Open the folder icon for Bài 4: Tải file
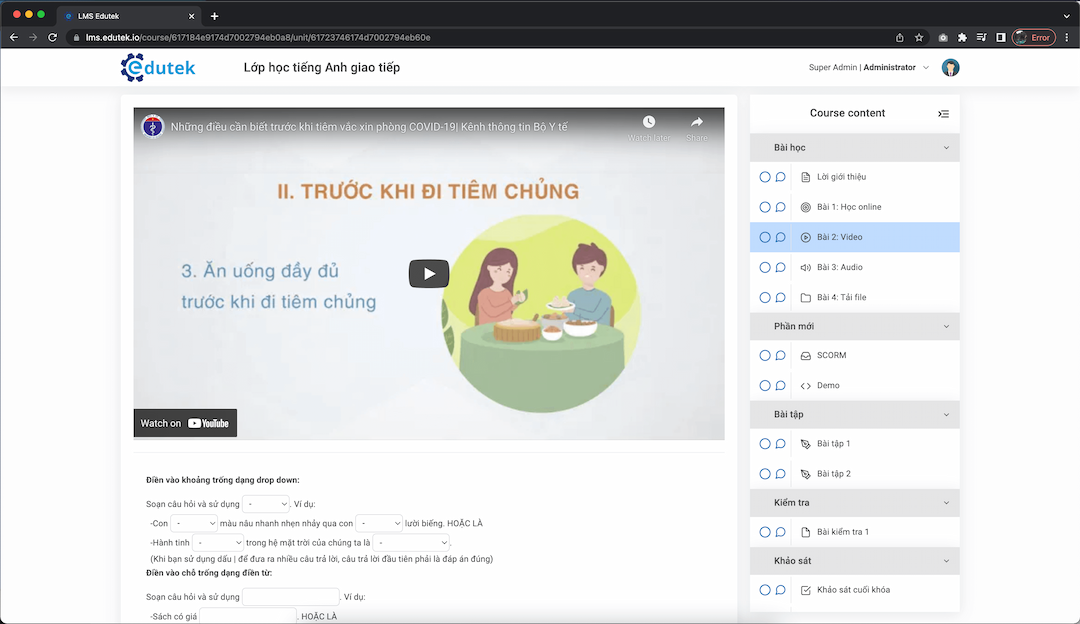Viewport: 1080px width, 624px height. (806, 297)
